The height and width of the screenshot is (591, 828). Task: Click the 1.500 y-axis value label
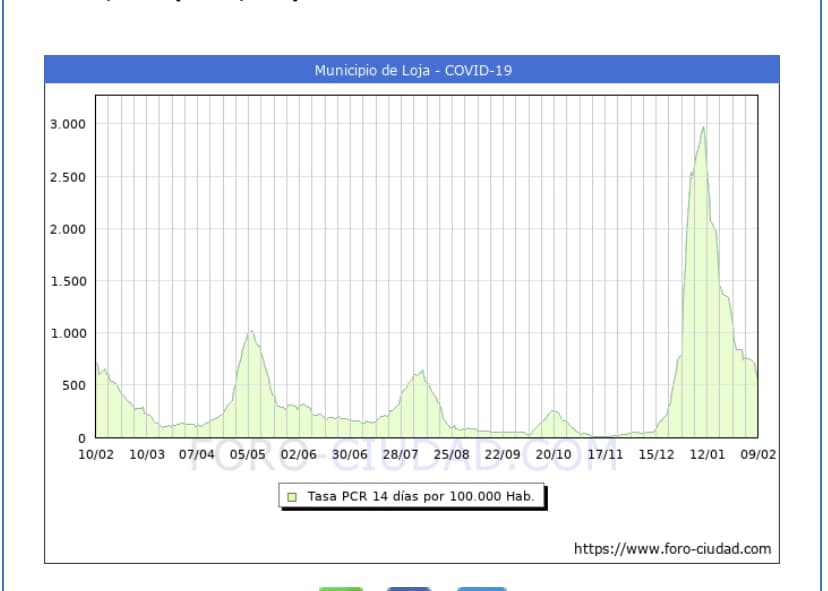click(68, 281)
